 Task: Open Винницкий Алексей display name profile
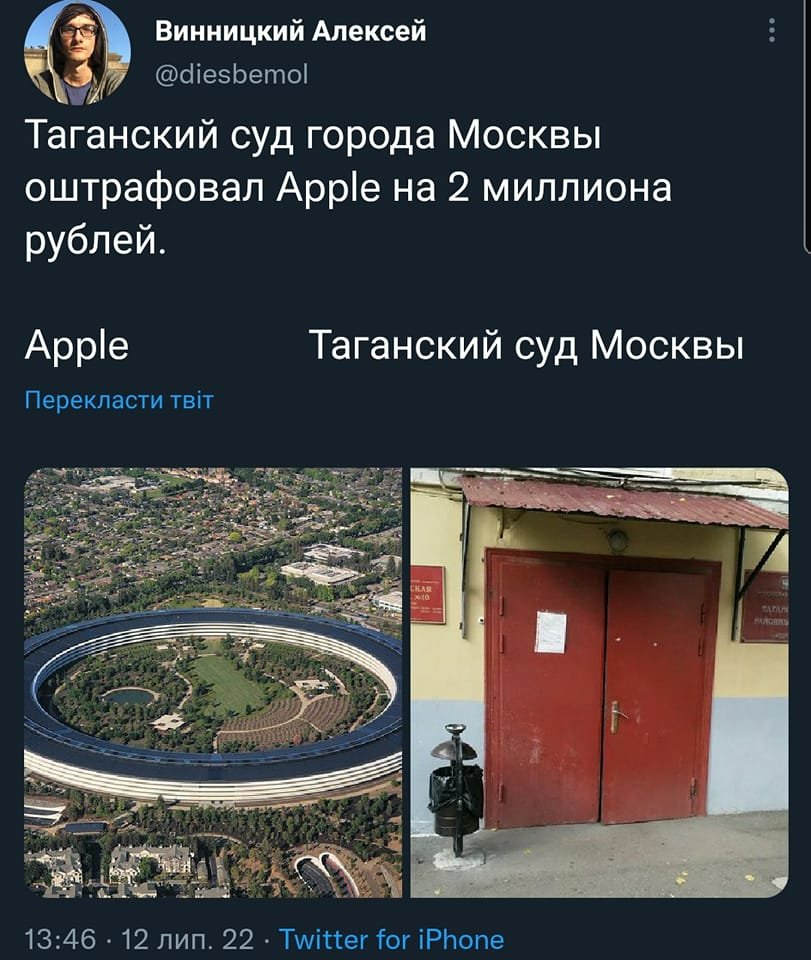click(290, 31)
